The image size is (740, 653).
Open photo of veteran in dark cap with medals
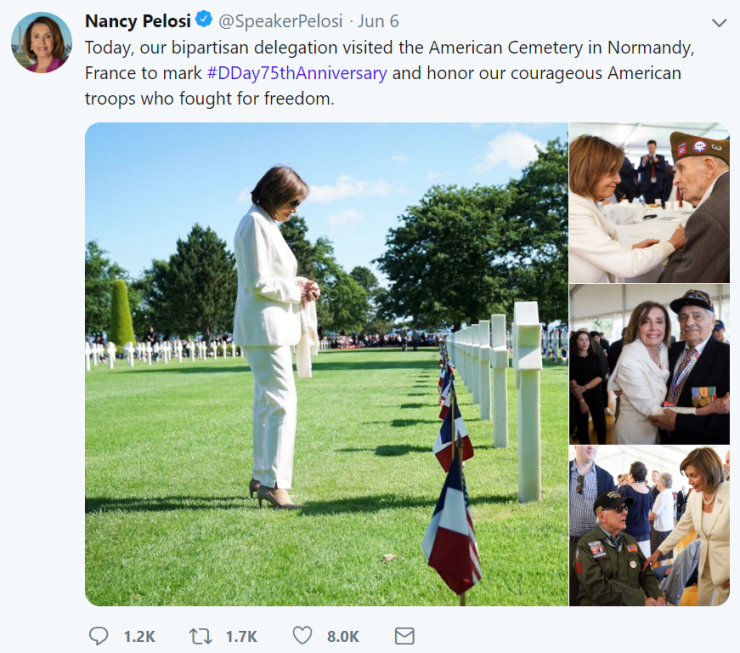pos(649,364)
